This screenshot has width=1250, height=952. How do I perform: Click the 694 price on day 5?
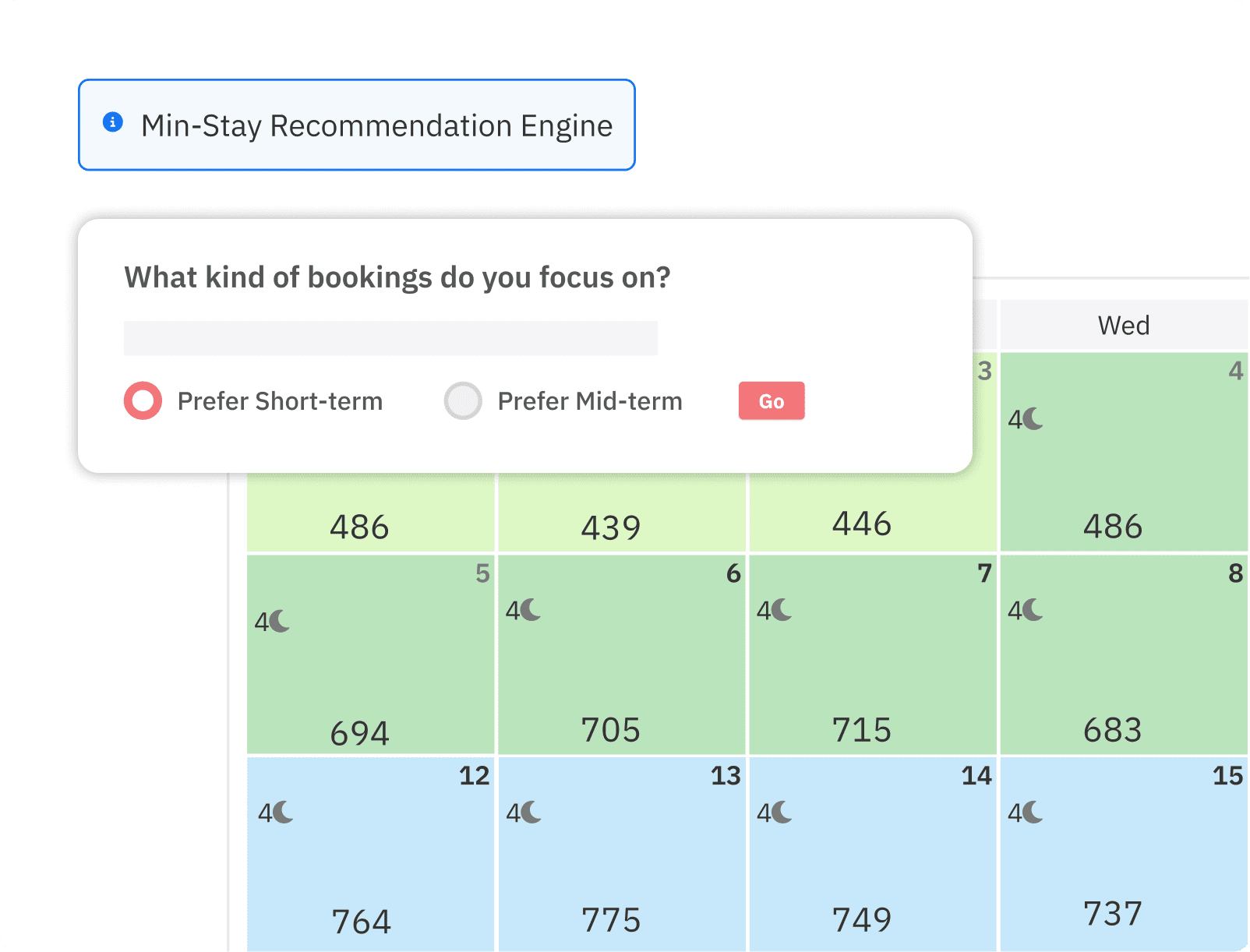point(359,733)
